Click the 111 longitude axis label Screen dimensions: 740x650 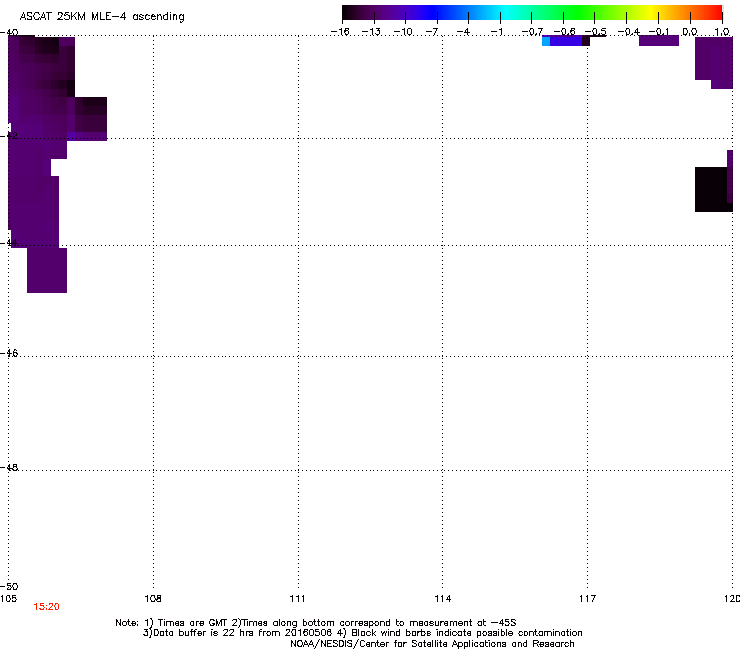coord(297,599)
